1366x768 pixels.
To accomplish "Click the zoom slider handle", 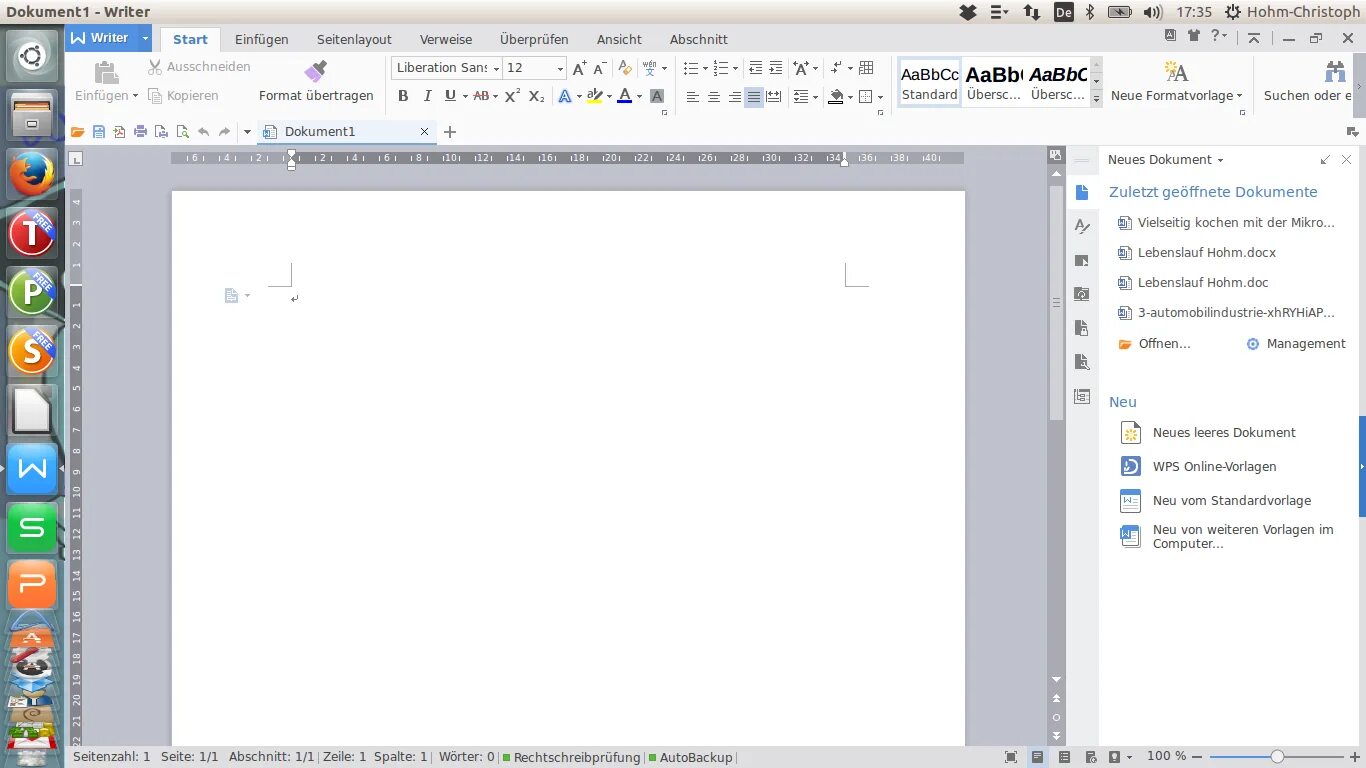I will (x=1277, y=757).
